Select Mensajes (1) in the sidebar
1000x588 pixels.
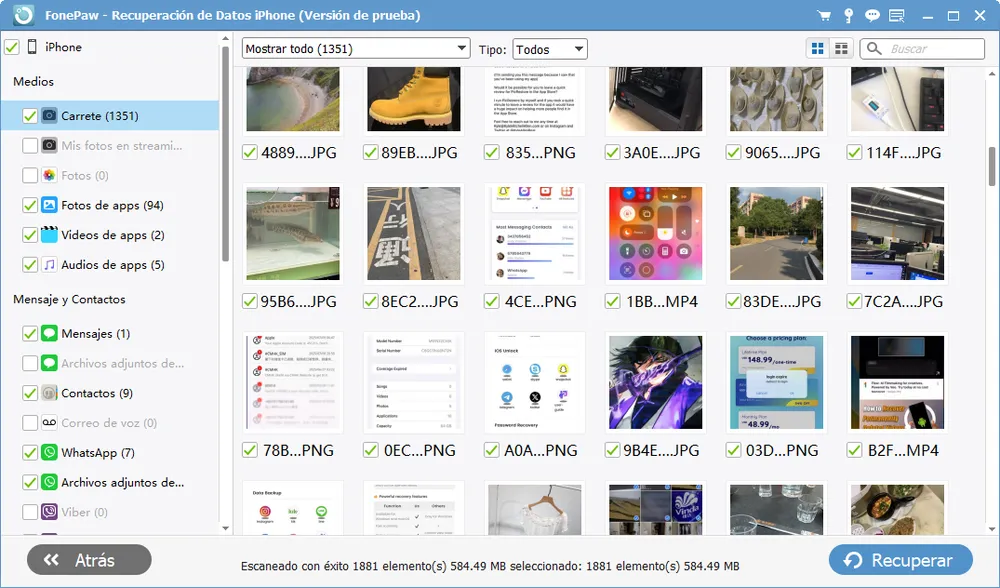[x=95, y=334]
